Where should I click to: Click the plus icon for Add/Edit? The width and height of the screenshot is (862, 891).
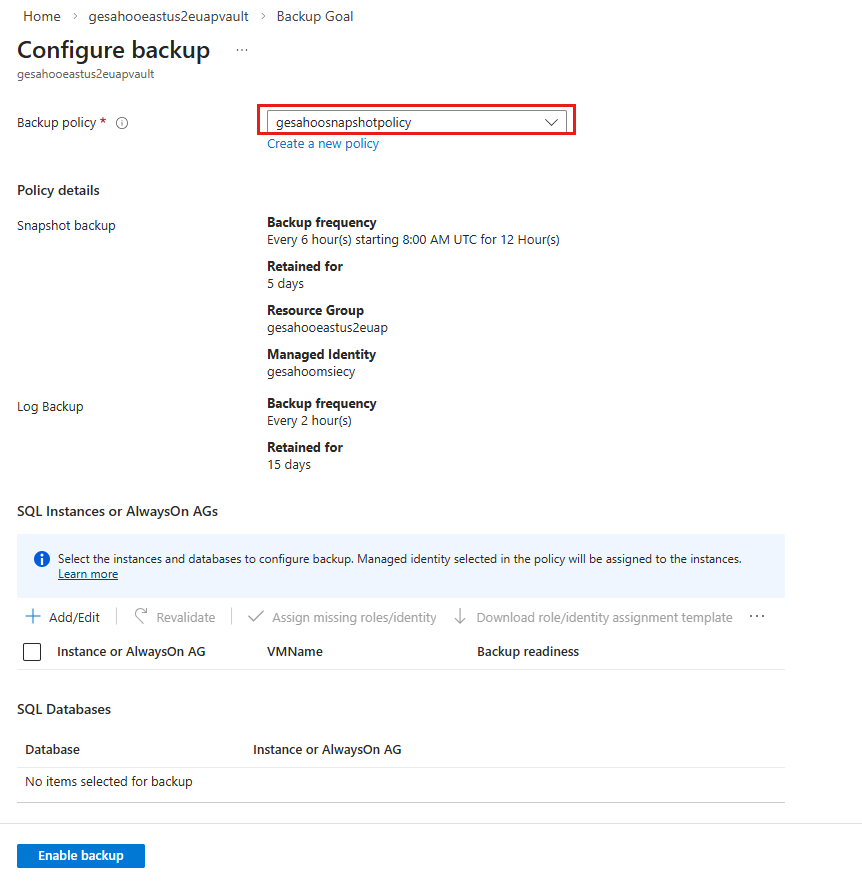point(33,617)
